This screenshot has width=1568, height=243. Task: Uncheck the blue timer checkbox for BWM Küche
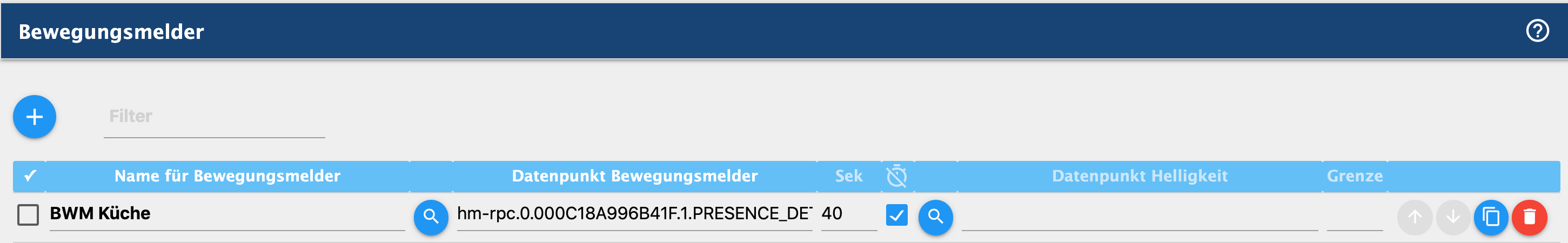coord(896,214)
